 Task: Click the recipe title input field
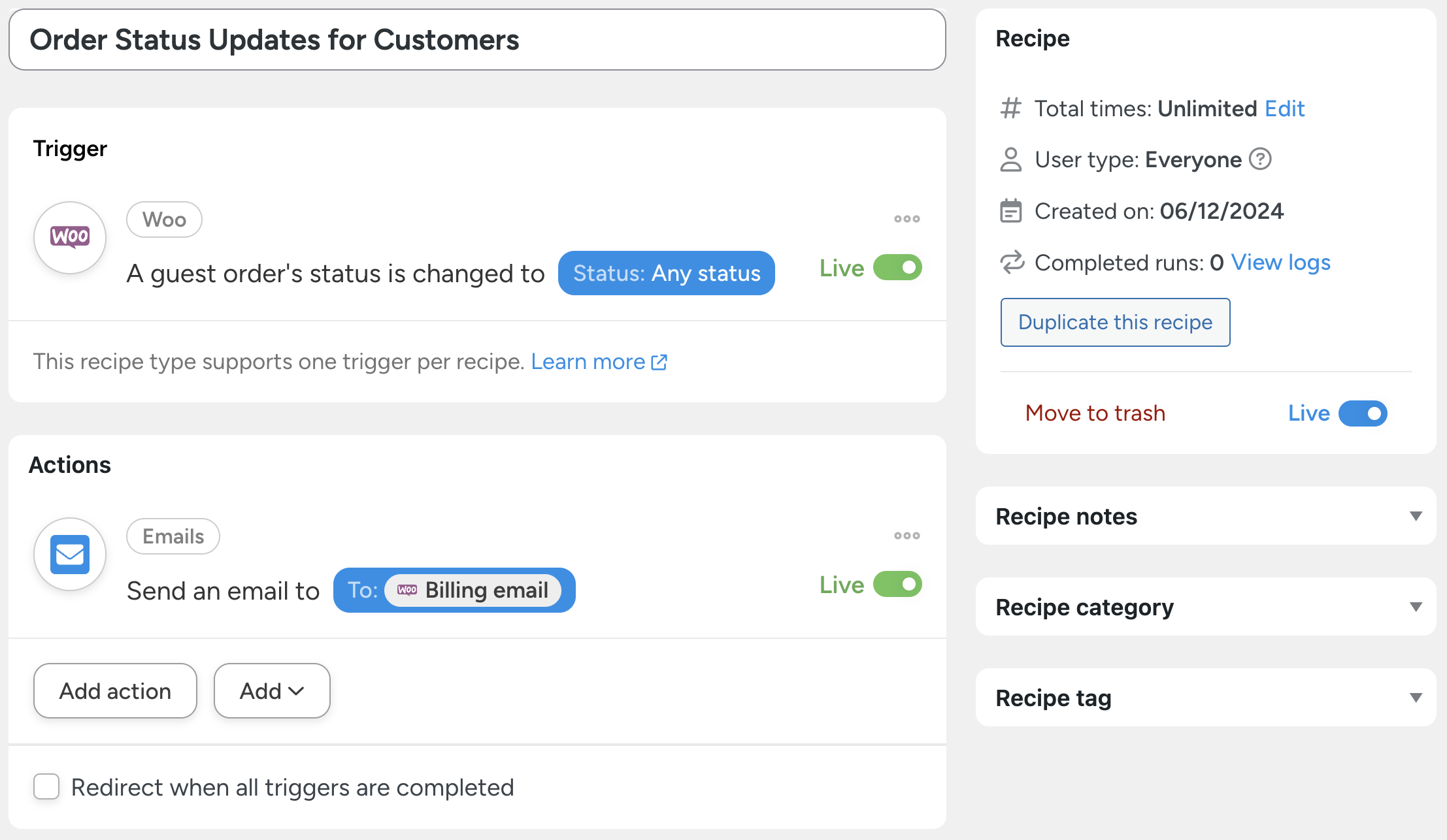click(x=477, y=40)
